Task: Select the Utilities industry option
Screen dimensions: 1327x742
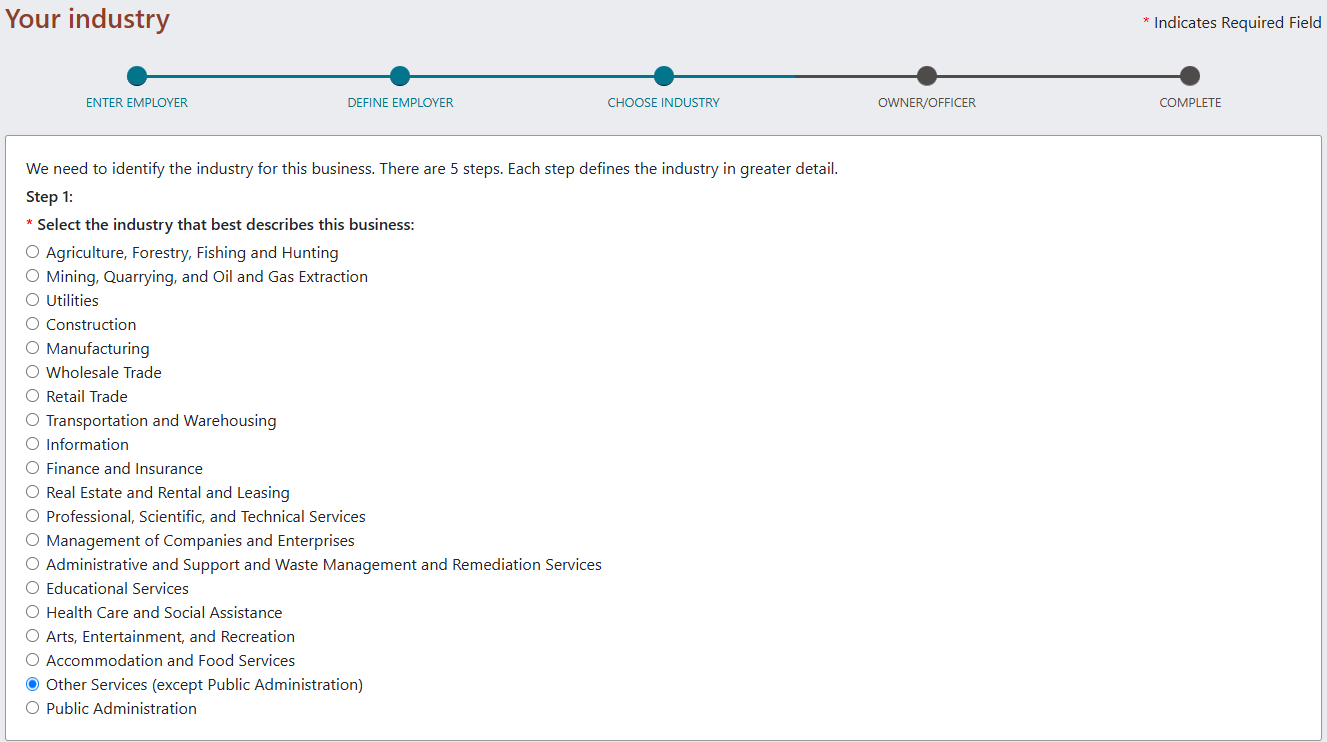Action: tap(32, 299)
